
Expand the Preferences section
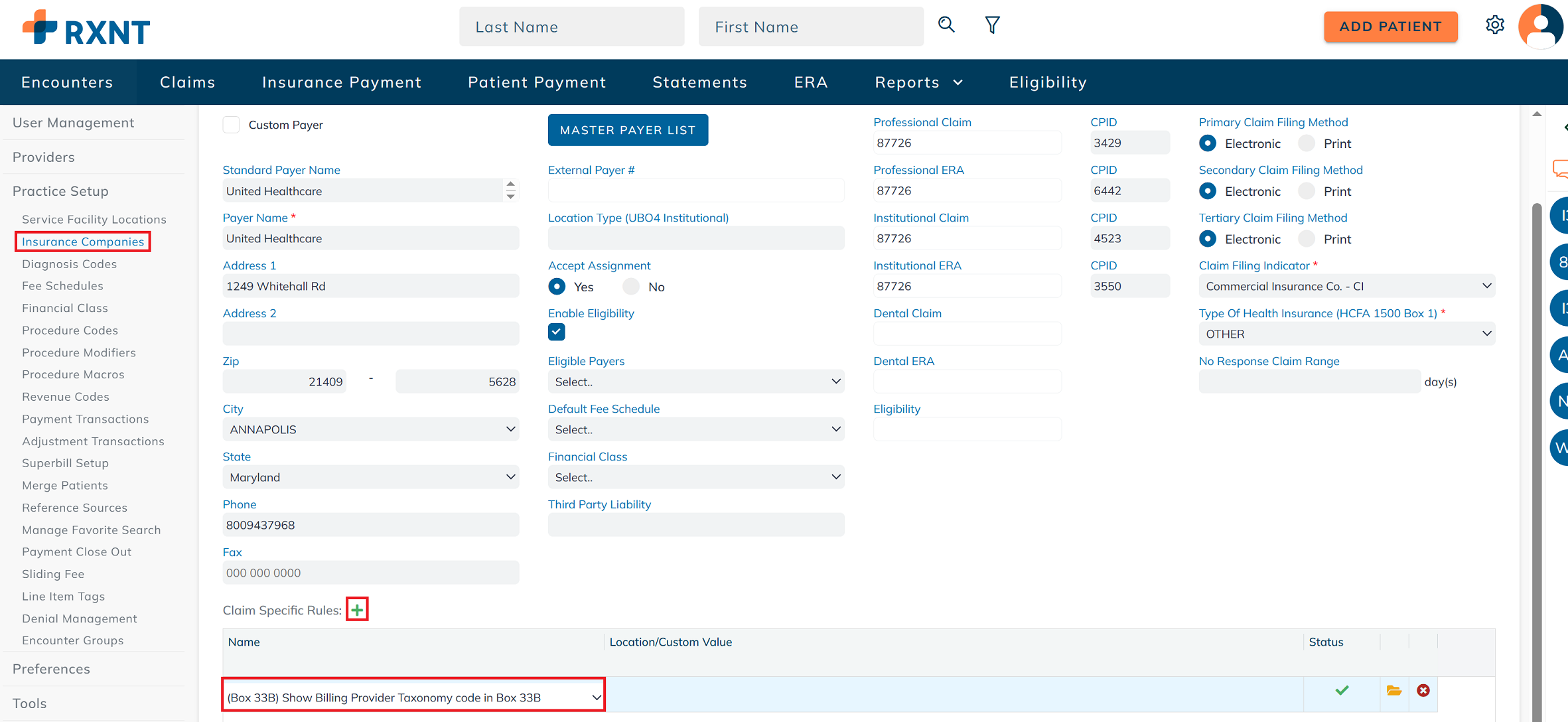51,669
